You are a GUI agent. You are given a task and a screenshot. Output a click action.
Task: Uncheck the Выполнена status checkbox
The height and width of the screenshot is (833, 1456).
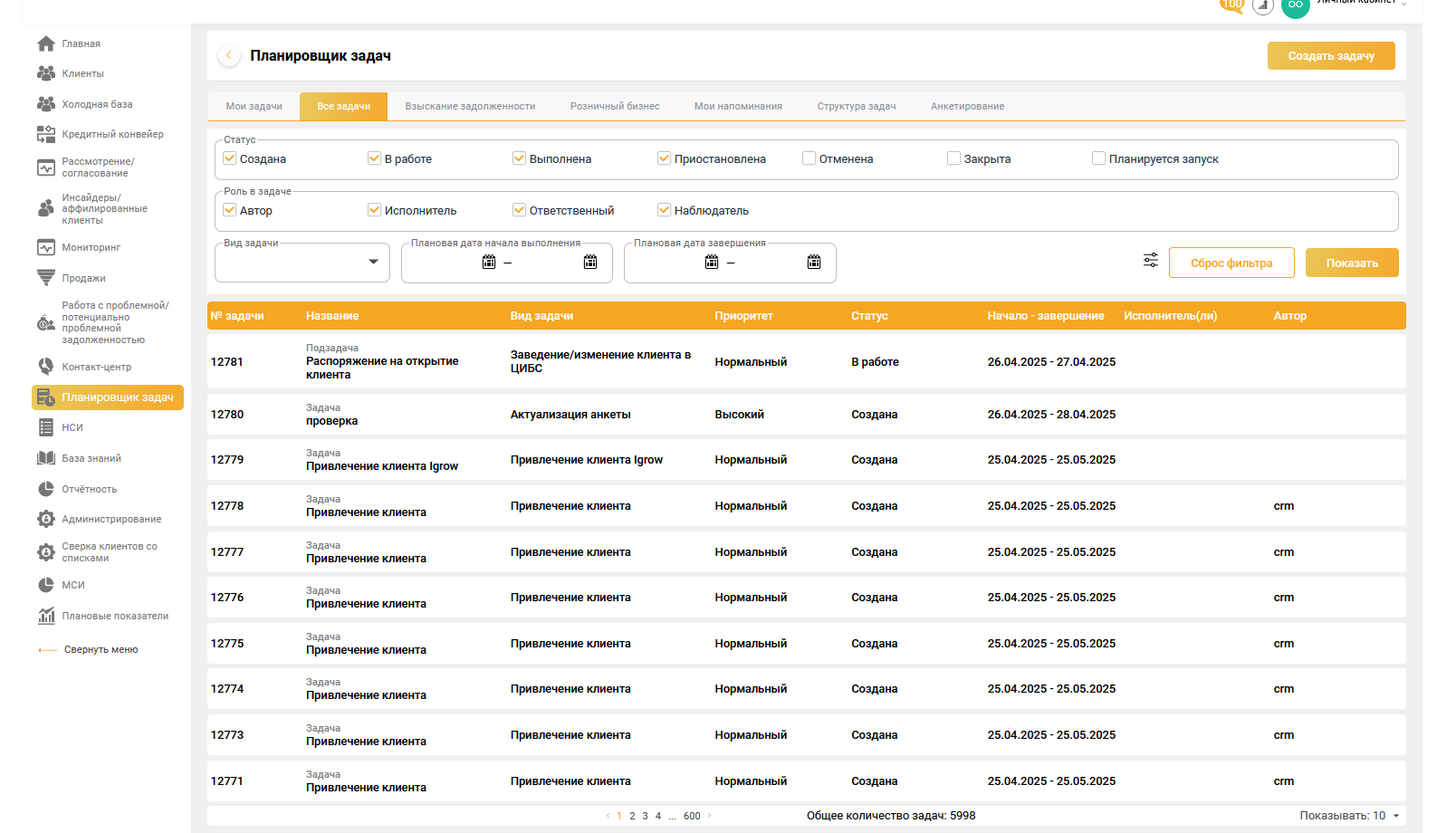coord(520,158)
